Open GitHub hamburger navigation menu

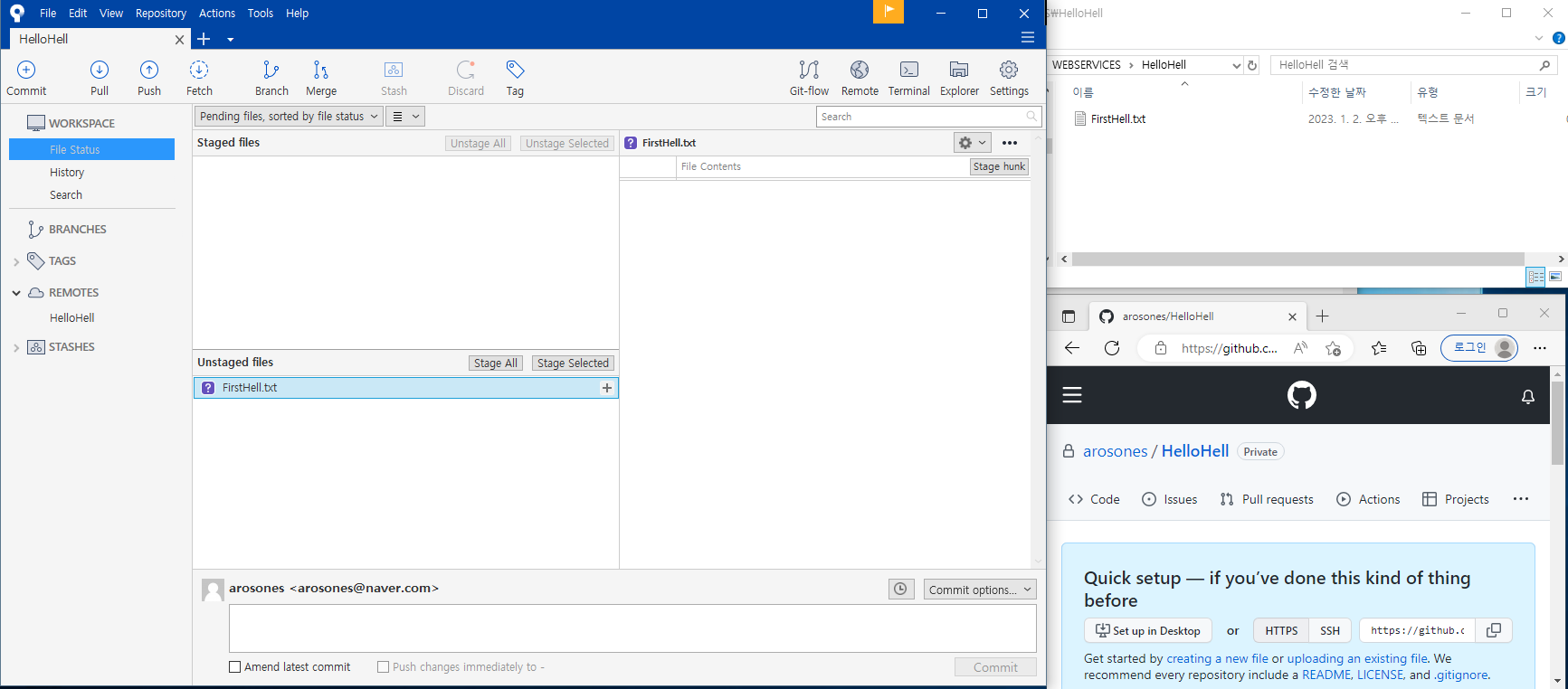pos(1072,395)
